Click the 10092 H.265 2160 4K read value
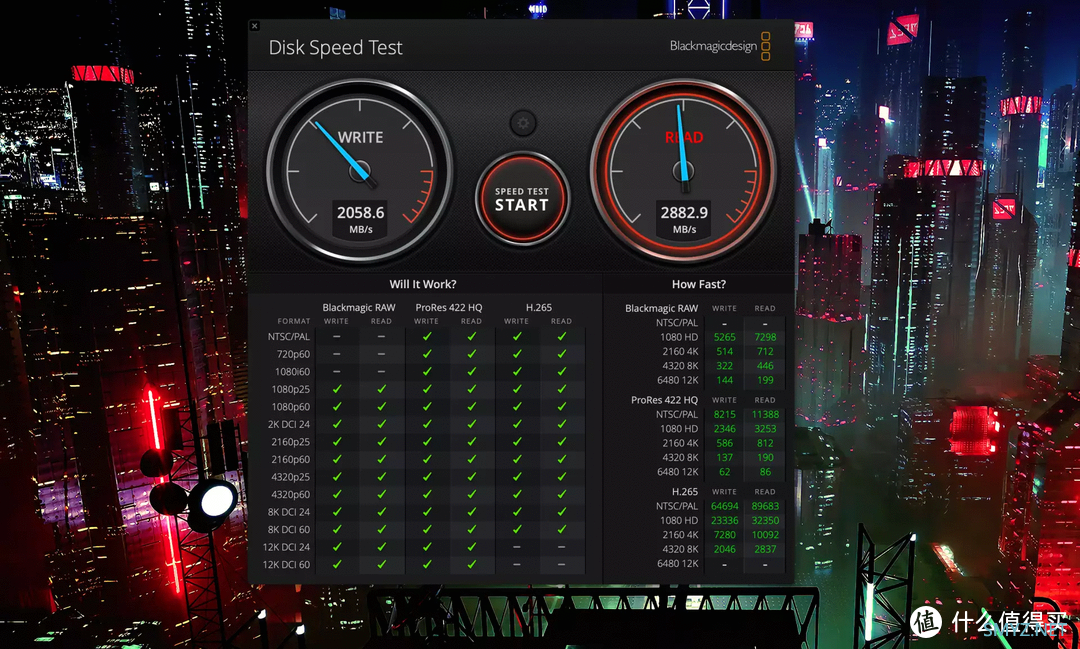 pyautogui.click(x=765, y=535)
